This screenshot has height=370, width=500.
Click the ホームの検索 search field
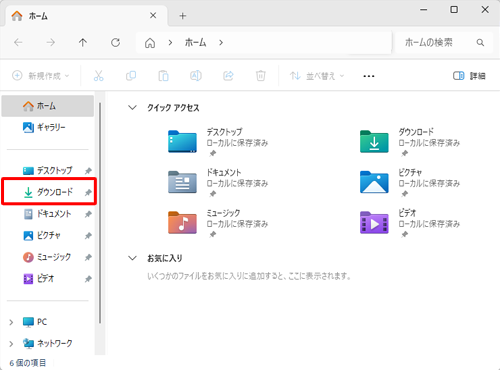point(444,43)
